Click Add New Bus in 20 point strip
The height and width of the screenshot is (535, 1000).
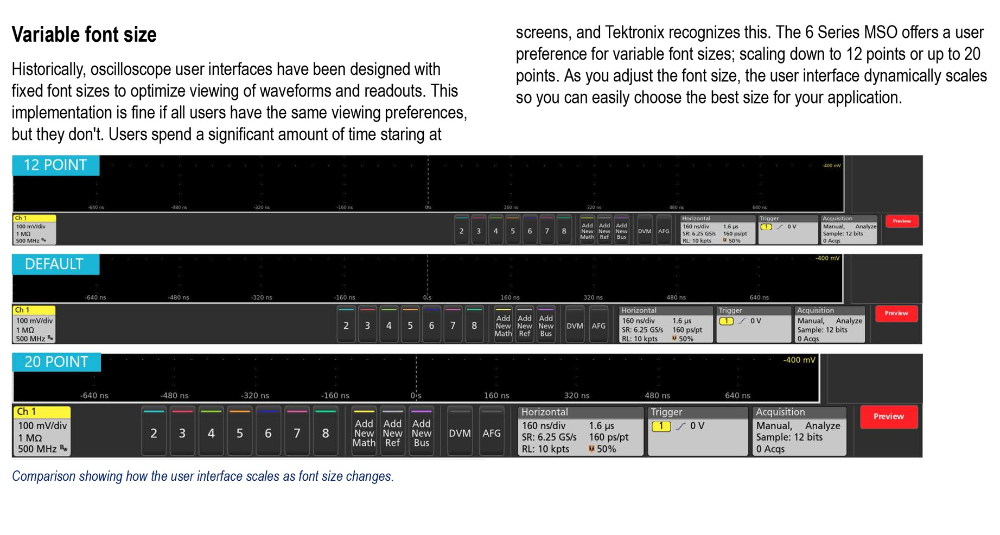click(421, 432)
